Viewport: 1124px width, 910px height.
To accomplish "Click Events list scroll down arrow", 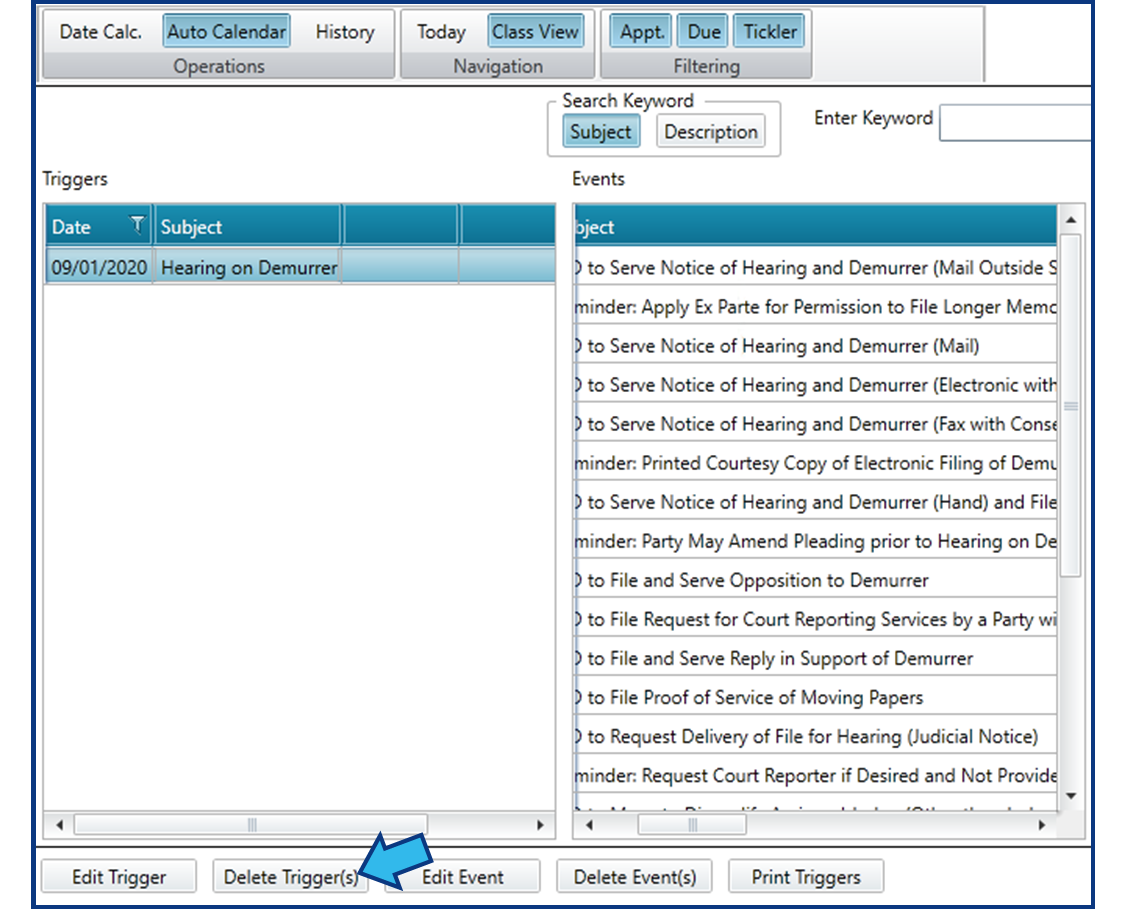I will 1071,795.
